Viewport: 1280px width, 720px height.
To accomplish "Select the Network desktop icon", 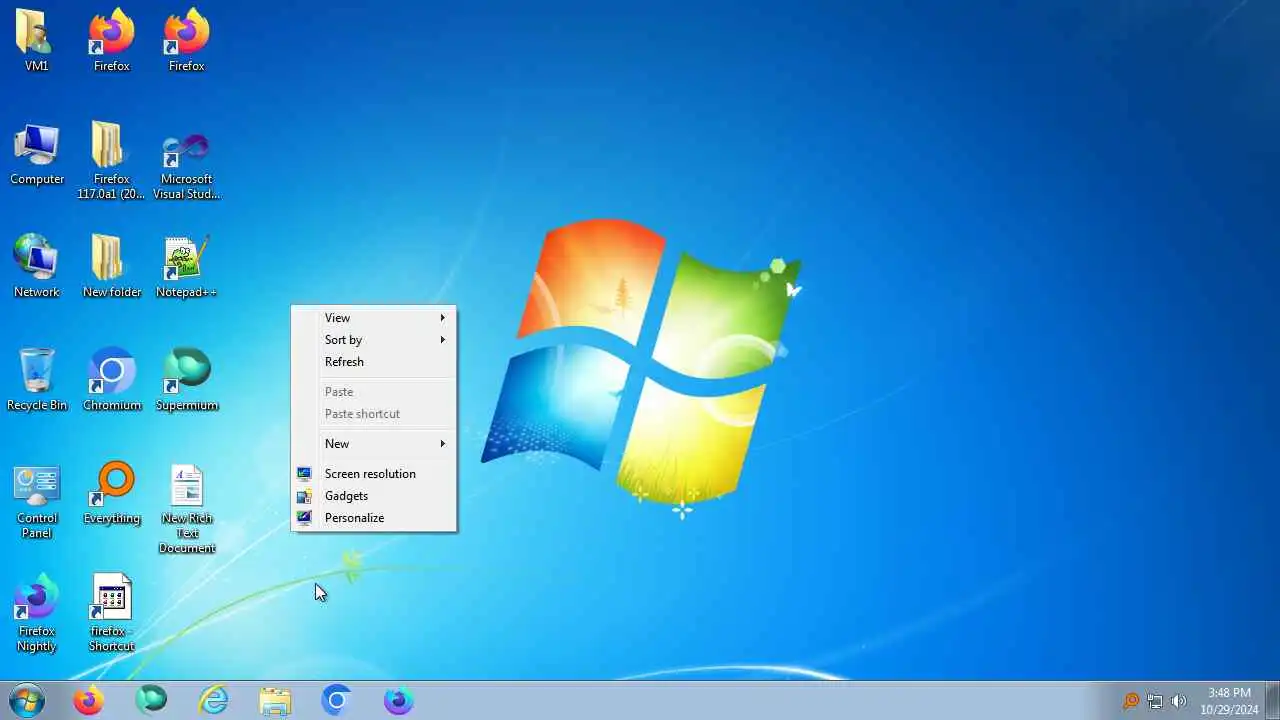I will [x=37, y=266].
